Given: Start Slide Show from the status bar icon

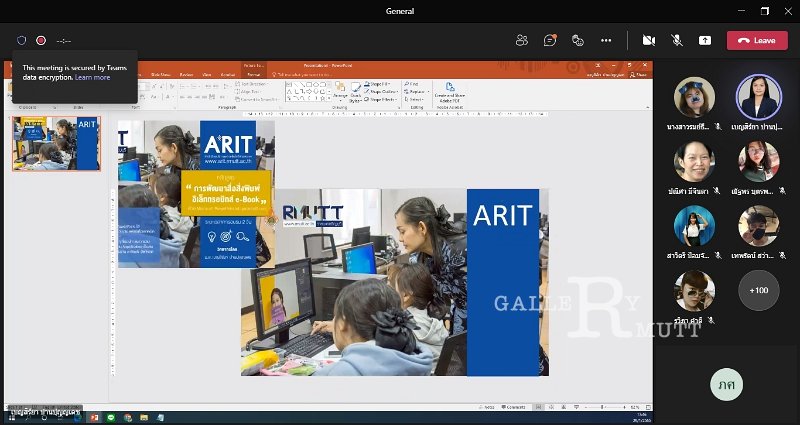Looking at the screenshot, I should [576, 407].
